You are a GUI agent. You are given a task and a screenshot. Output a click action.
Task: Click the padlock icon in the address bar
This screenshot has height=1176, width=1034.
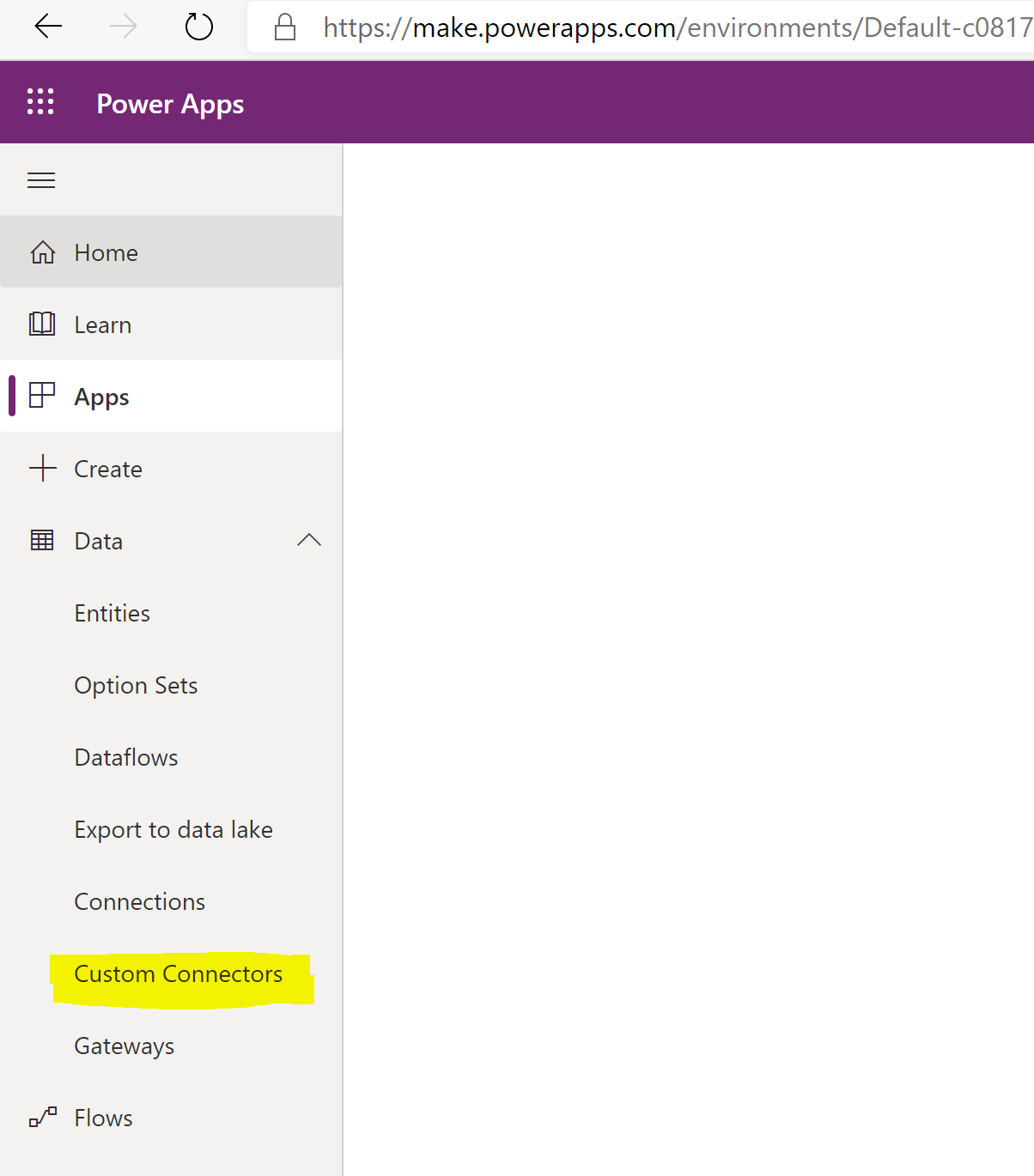click(x=284, y=26)
